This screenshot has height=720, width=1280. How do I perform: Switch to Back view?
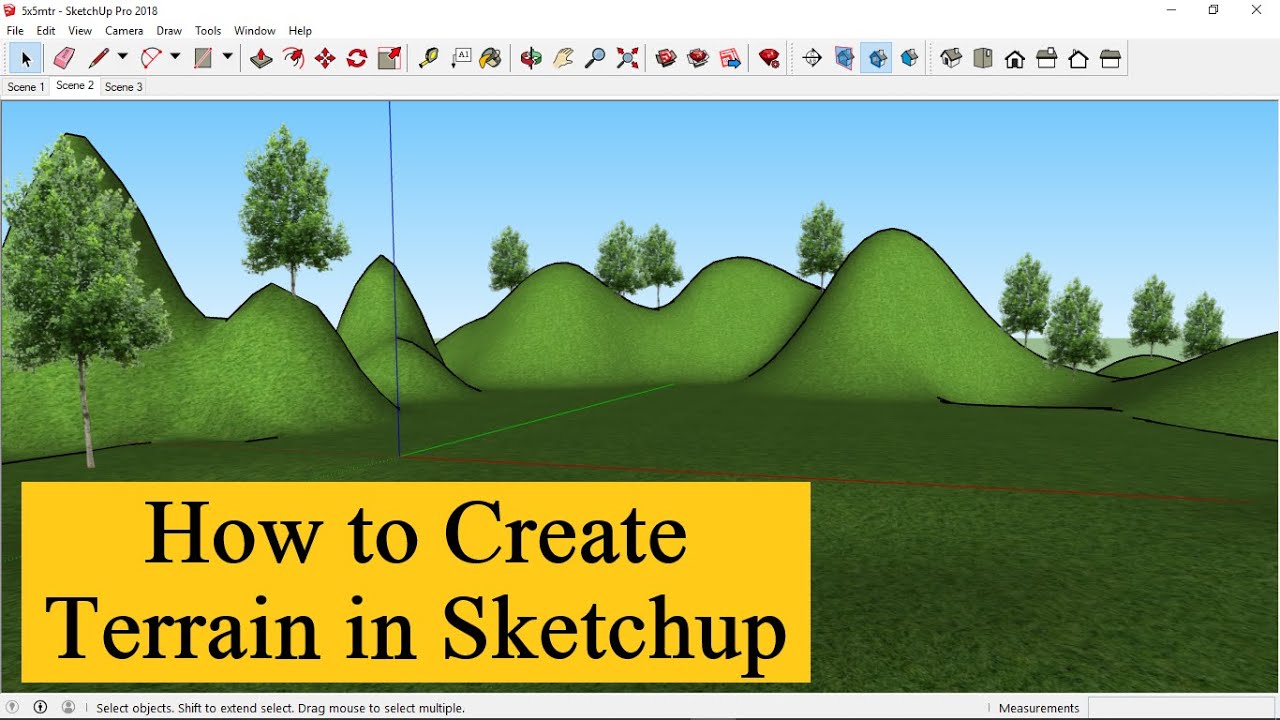point(1078,59)
